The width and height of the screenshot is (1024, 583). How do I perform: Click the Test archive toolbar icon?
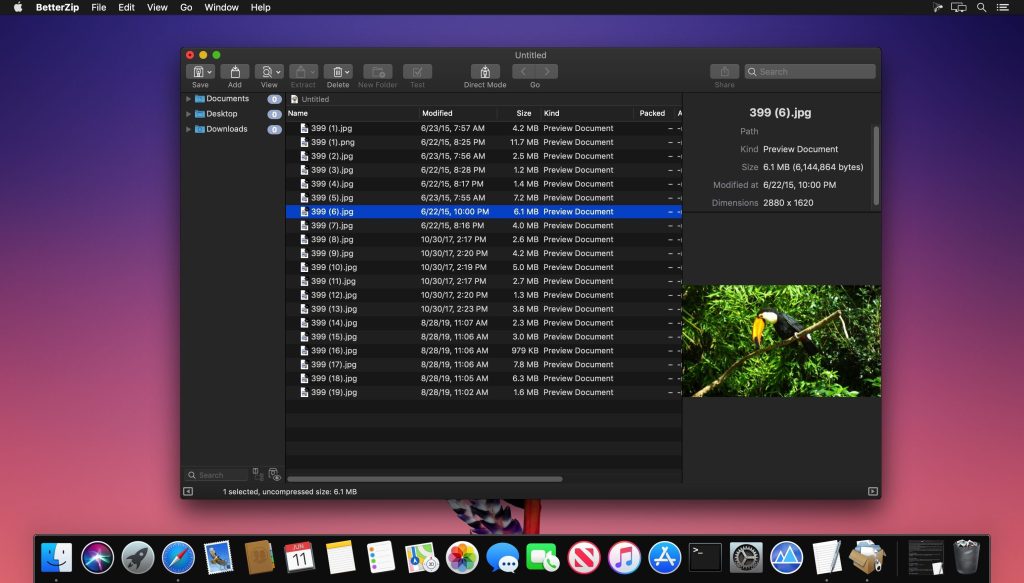tap(417, 71)
